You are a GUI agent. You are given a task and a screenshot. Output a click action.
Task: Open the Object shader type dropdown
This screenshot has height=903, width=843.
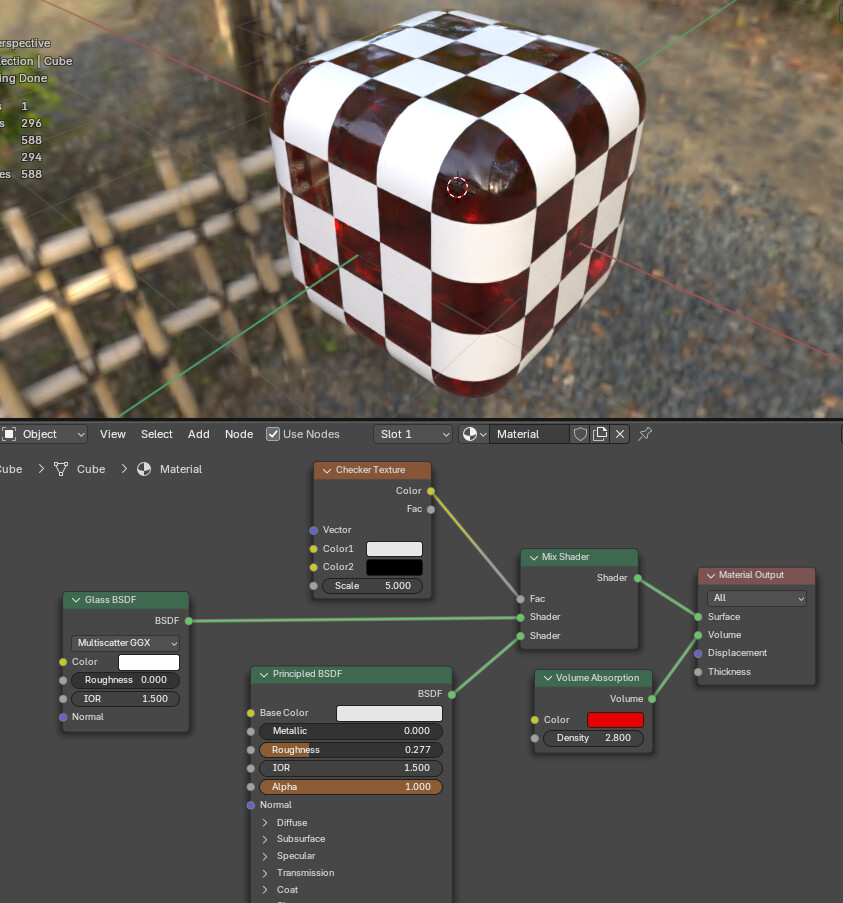pyautogui.click(x=44, y=434)
